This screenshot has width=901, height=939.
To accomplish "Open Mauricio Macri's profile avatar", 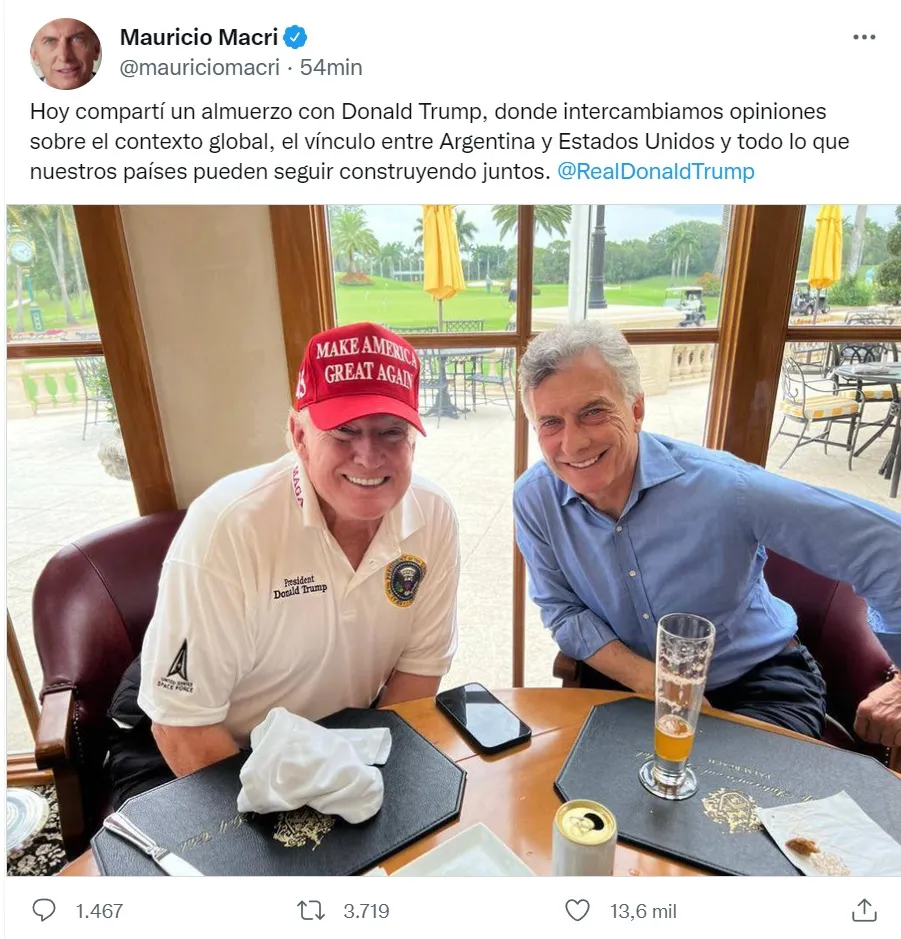I will coord(65,53).
